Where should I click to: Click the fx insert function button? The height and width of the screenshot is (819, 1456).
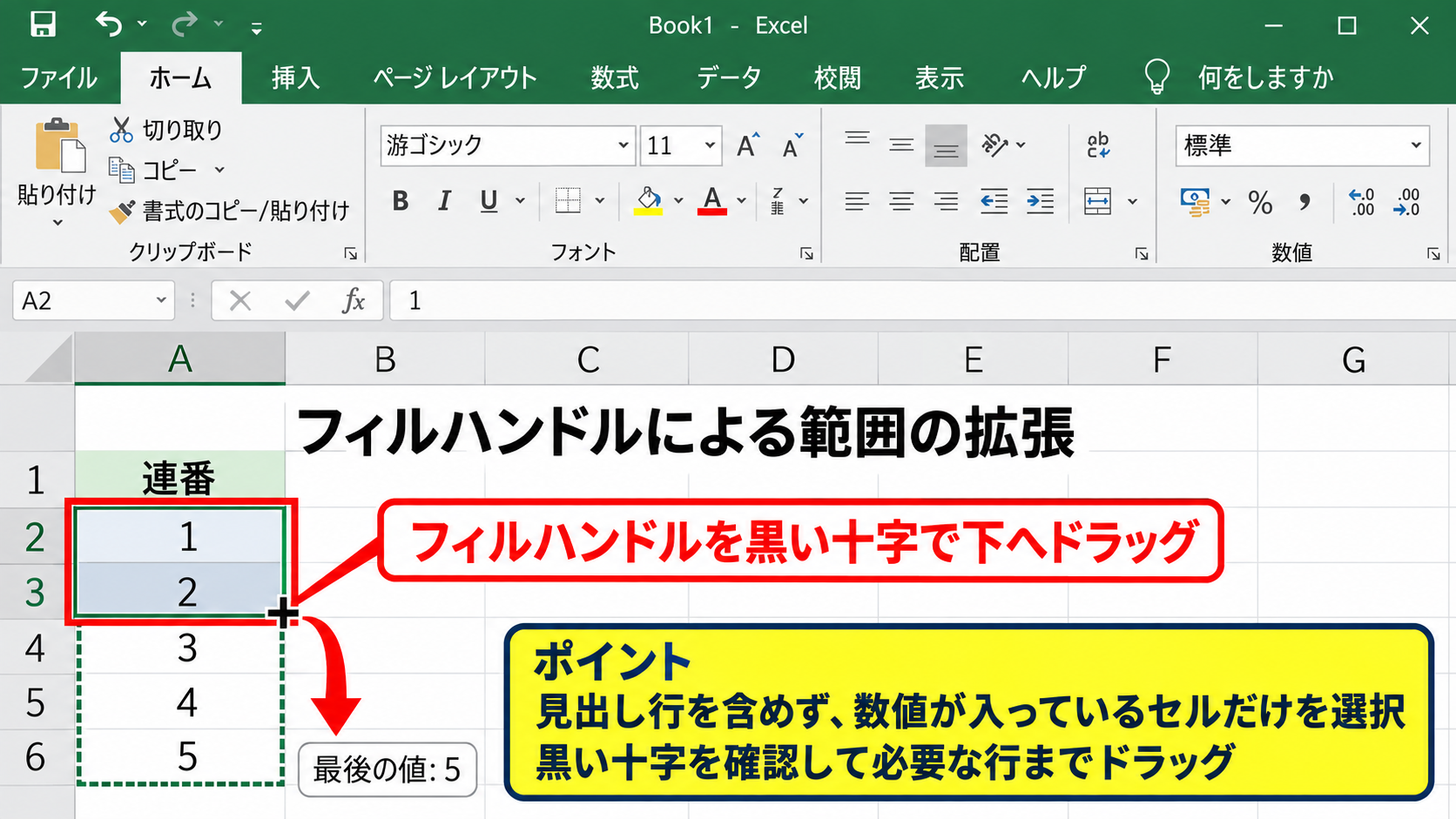click(353, 300)
